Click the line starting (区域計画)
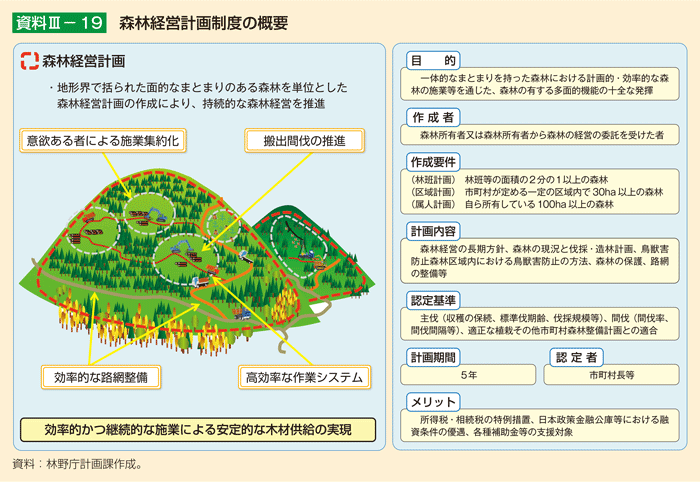The height and width of the screenshot is (482, 700). coord(537,192)
